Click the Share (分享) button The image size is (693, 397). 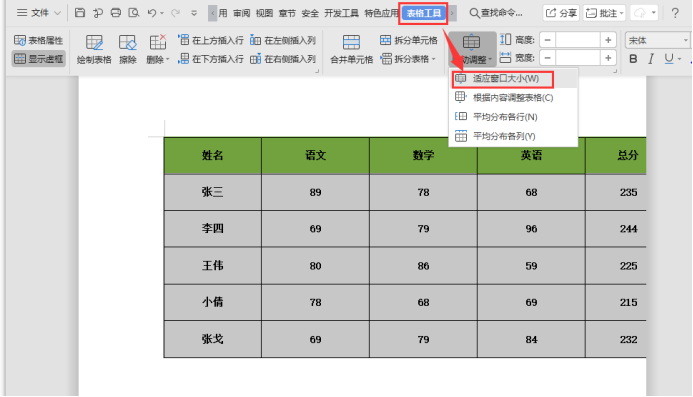pyautogui.click(x=561, y=13)
